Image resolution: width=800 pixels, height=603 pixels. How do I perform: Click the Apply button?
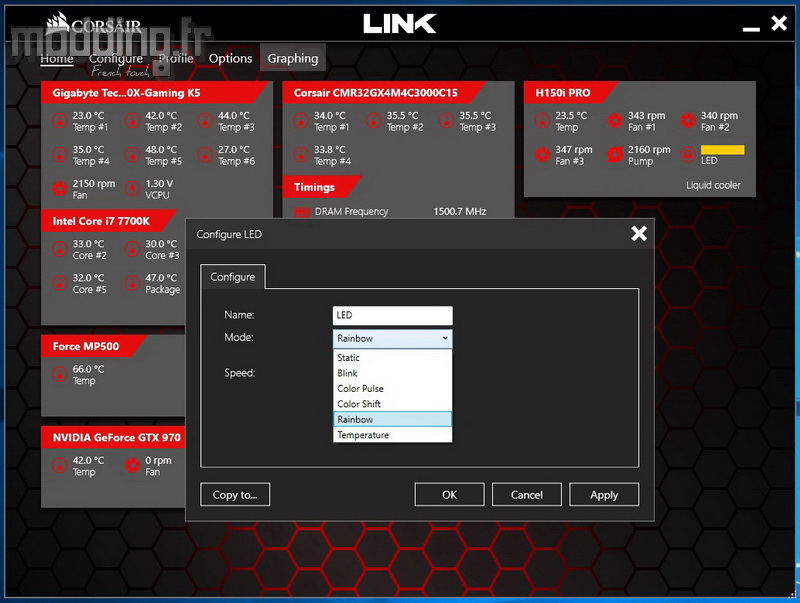pos(604,495)
